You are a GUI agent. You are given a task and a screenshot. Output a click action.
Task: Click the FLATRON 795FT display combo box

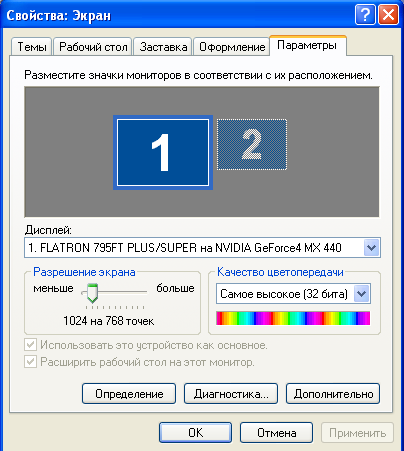click(202, 248)
